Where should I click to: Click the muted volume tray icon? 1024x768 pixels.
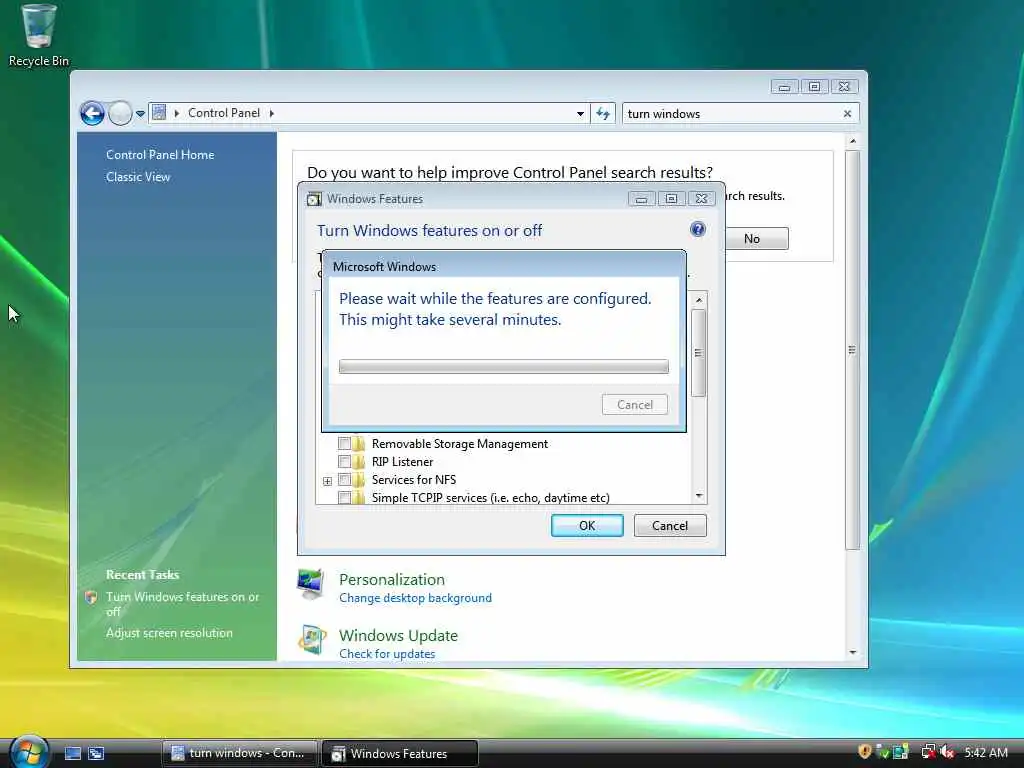click(x=947, y=752)
